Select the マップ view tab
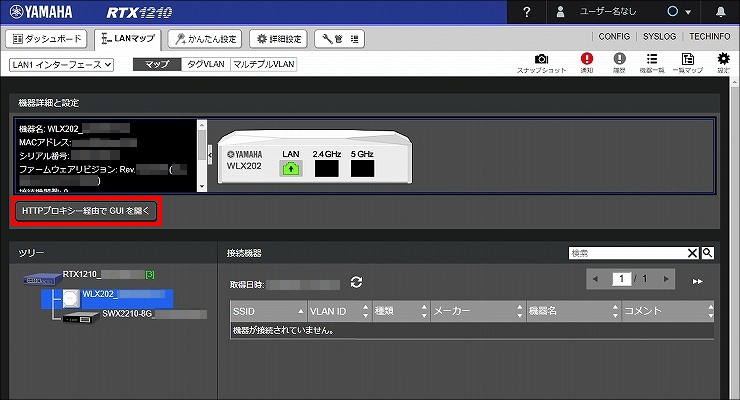The width and height of the screenshot is (740, 400). [157, 64]
